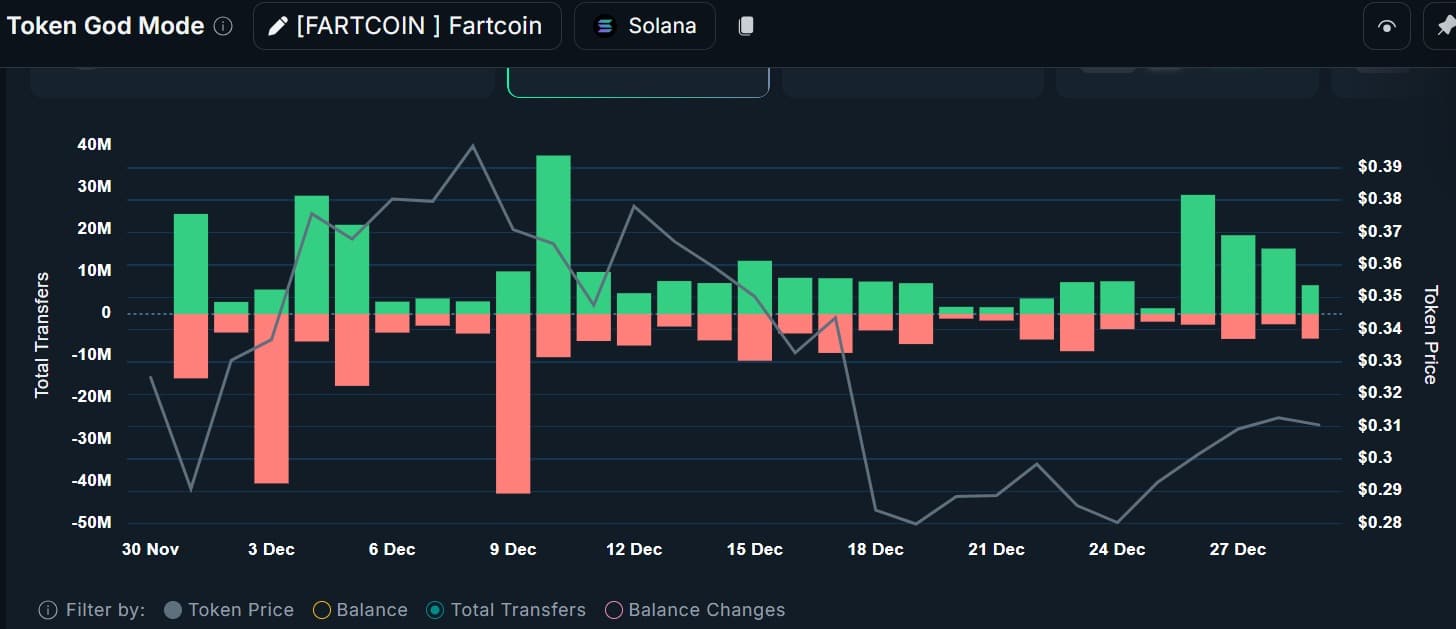Click the large red bar near 3 Dec
This screenshot has height=629, width=1456.
point(270,400)
